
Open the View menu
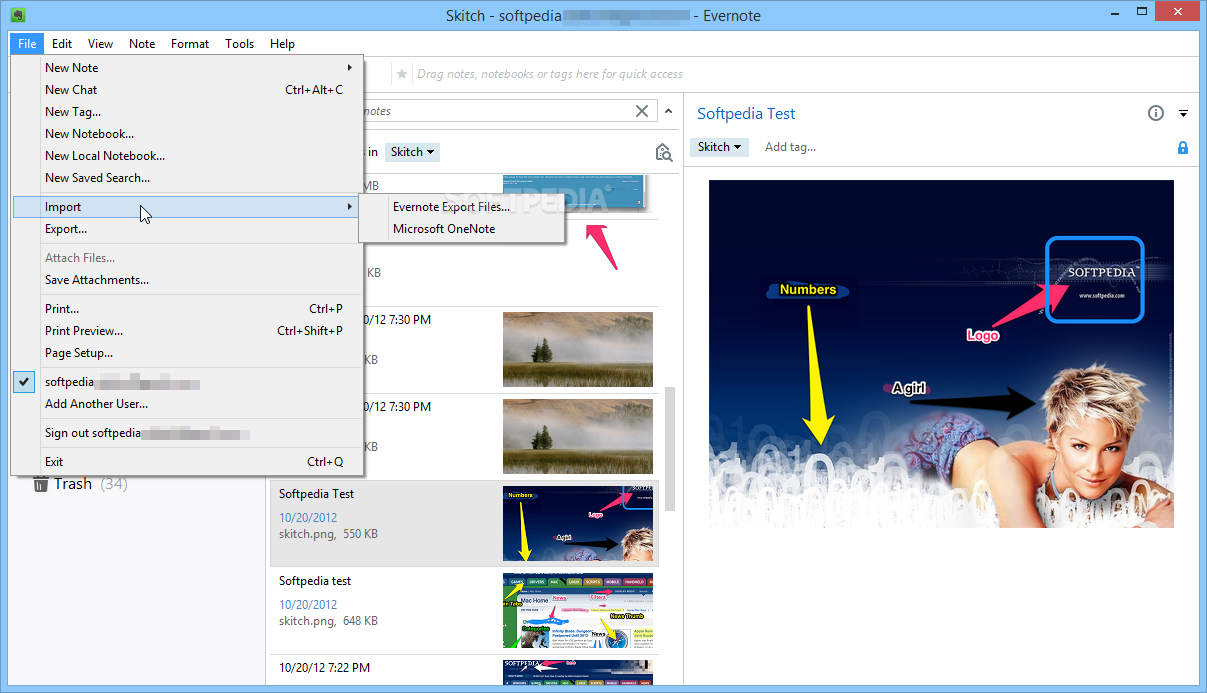click(100, 44)
